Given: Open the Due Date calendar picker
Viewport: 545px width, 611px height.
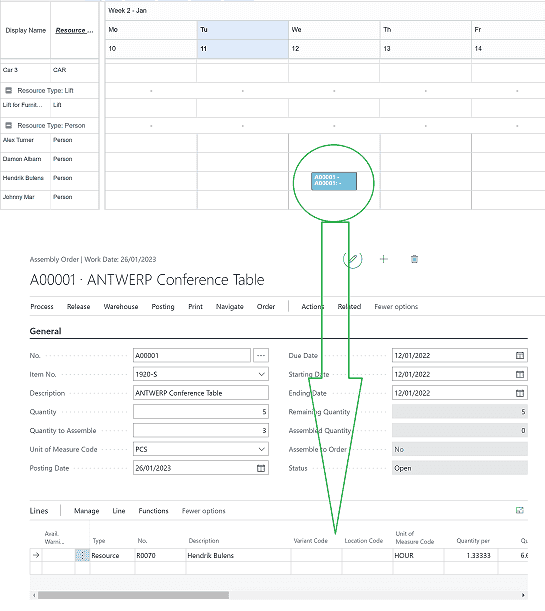Looking at the screenshot, I should click(x=520, y=355).
